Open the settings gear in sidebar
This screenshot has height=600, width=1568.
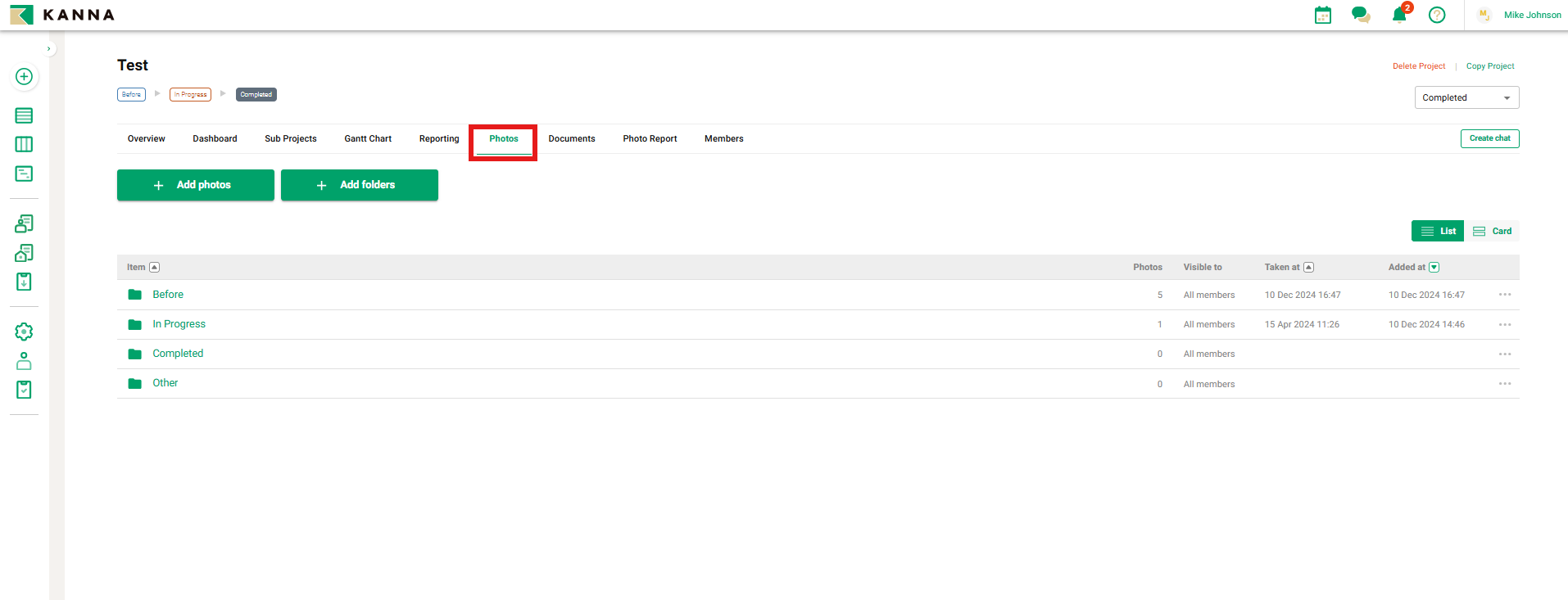tap(24, 332)
